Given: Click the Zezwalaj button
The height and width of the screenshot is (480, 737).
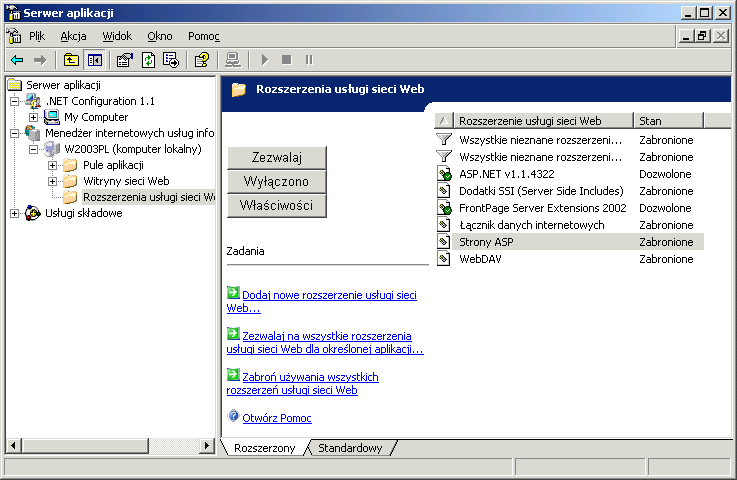Looking at the screenshot, I should click(276, 157).
